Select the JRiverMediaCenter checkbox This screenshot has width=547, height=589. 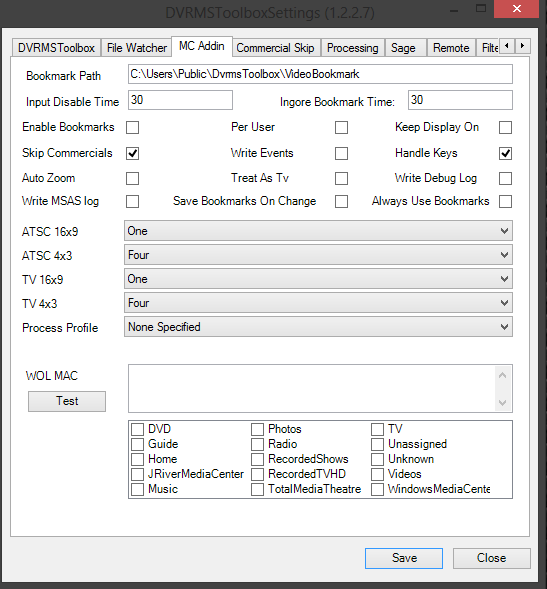pyautogui.click(x=137, y=474)
